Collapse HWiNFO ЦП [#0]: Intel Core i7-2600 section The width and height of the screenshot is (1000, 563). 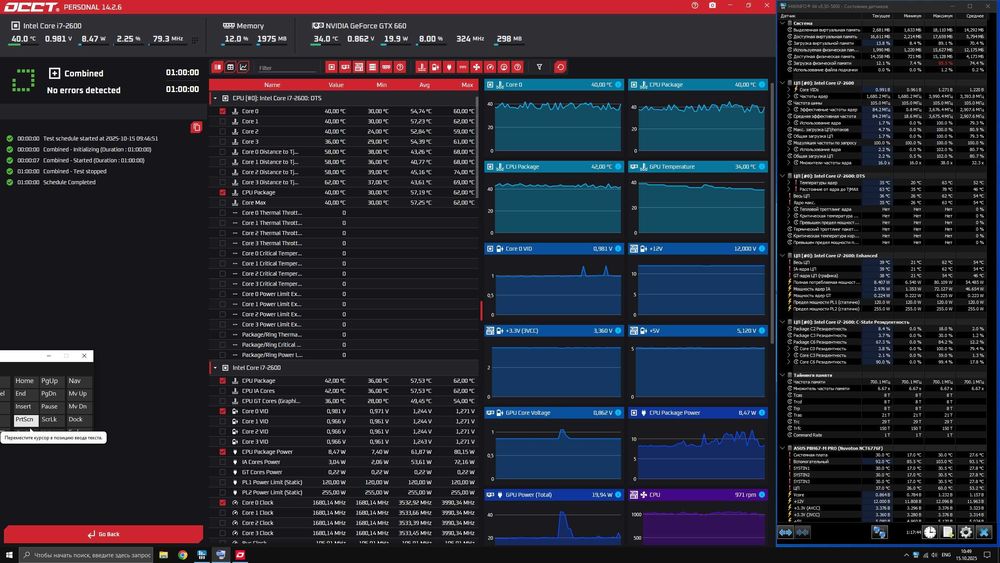tap(783, 83)
